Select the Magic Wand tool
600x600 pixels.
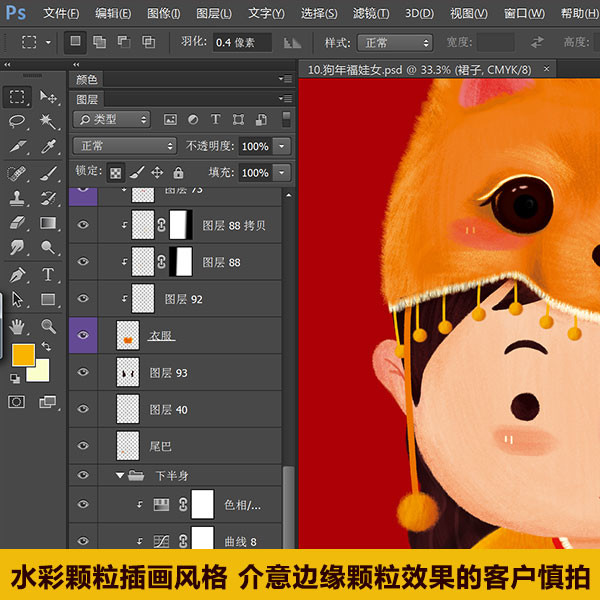point(48,122)
